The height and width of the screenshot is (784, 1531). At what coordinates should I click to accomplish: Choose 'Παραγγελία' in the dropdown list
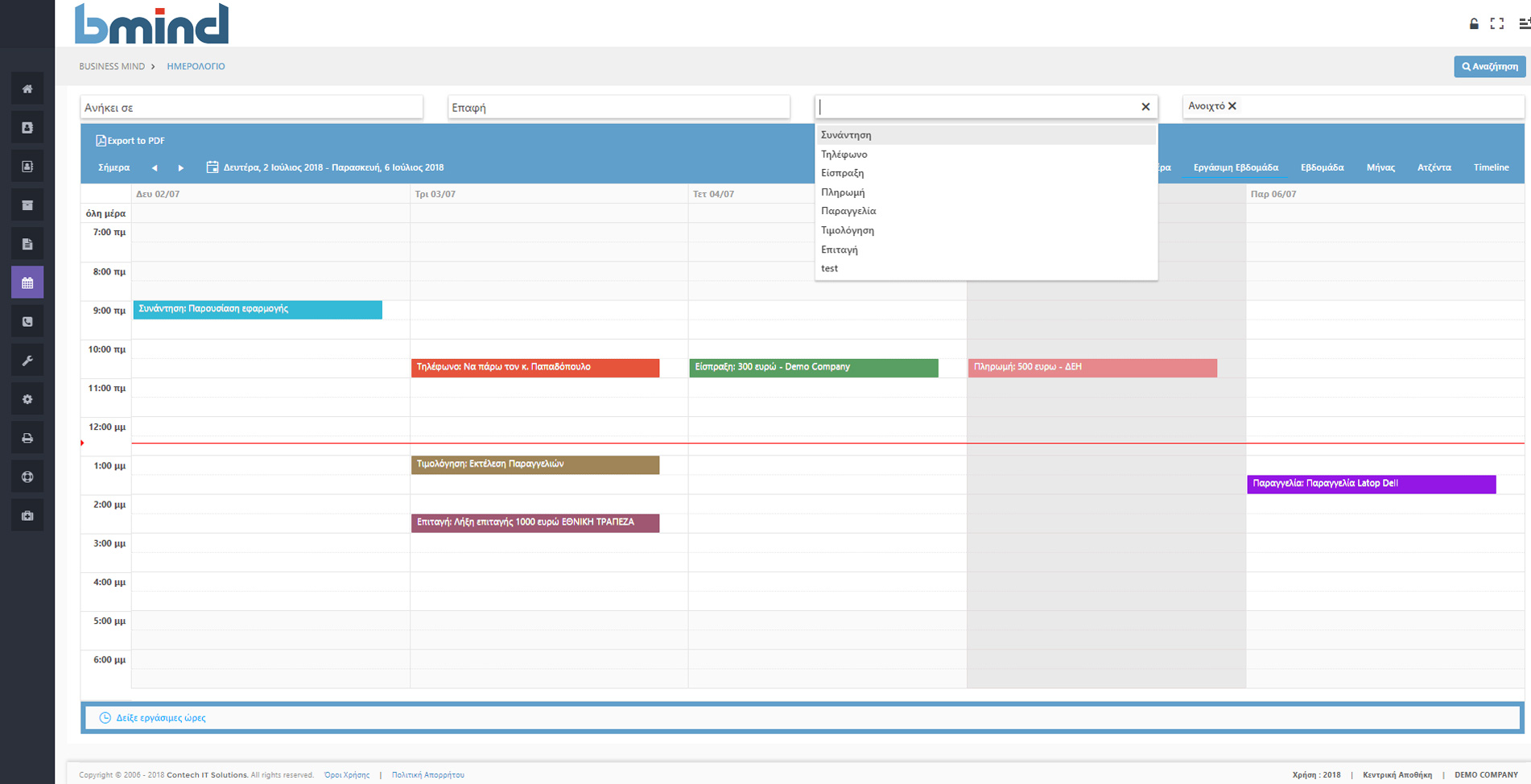[x=848, y=211]
